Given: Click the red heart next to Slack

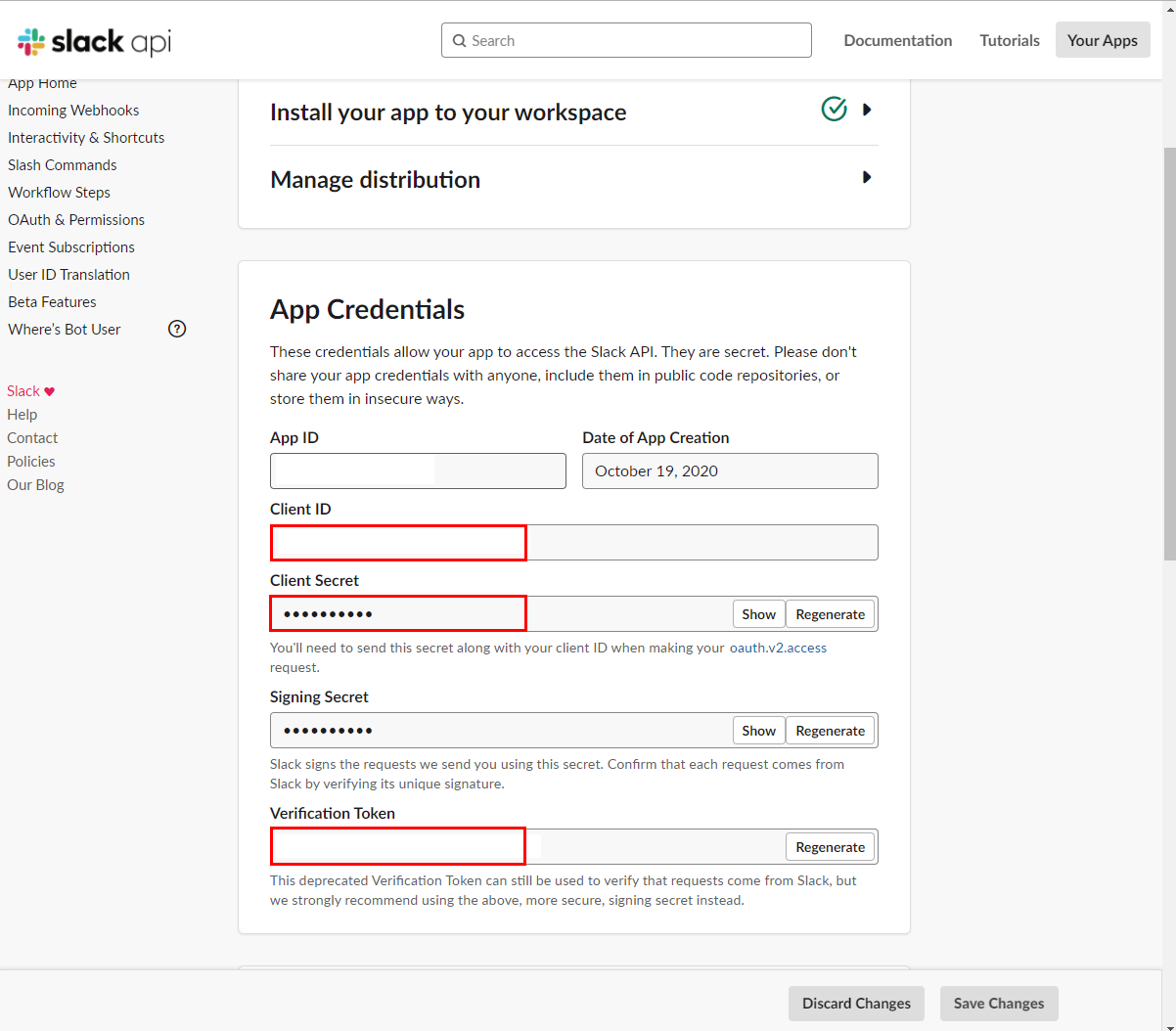Looking at the screenshot, I should (x=50, y=391).
